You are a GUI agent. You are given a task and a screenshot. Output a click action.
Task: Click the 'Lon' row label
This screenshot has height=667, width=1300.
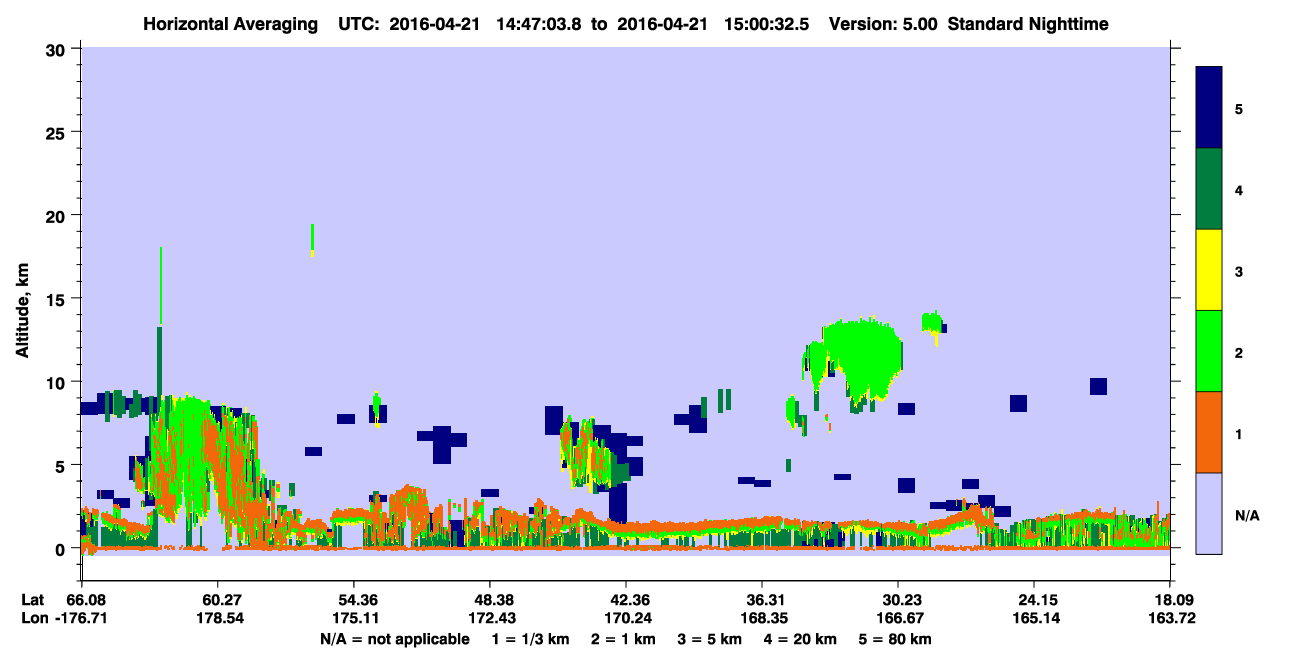point(33,618)
